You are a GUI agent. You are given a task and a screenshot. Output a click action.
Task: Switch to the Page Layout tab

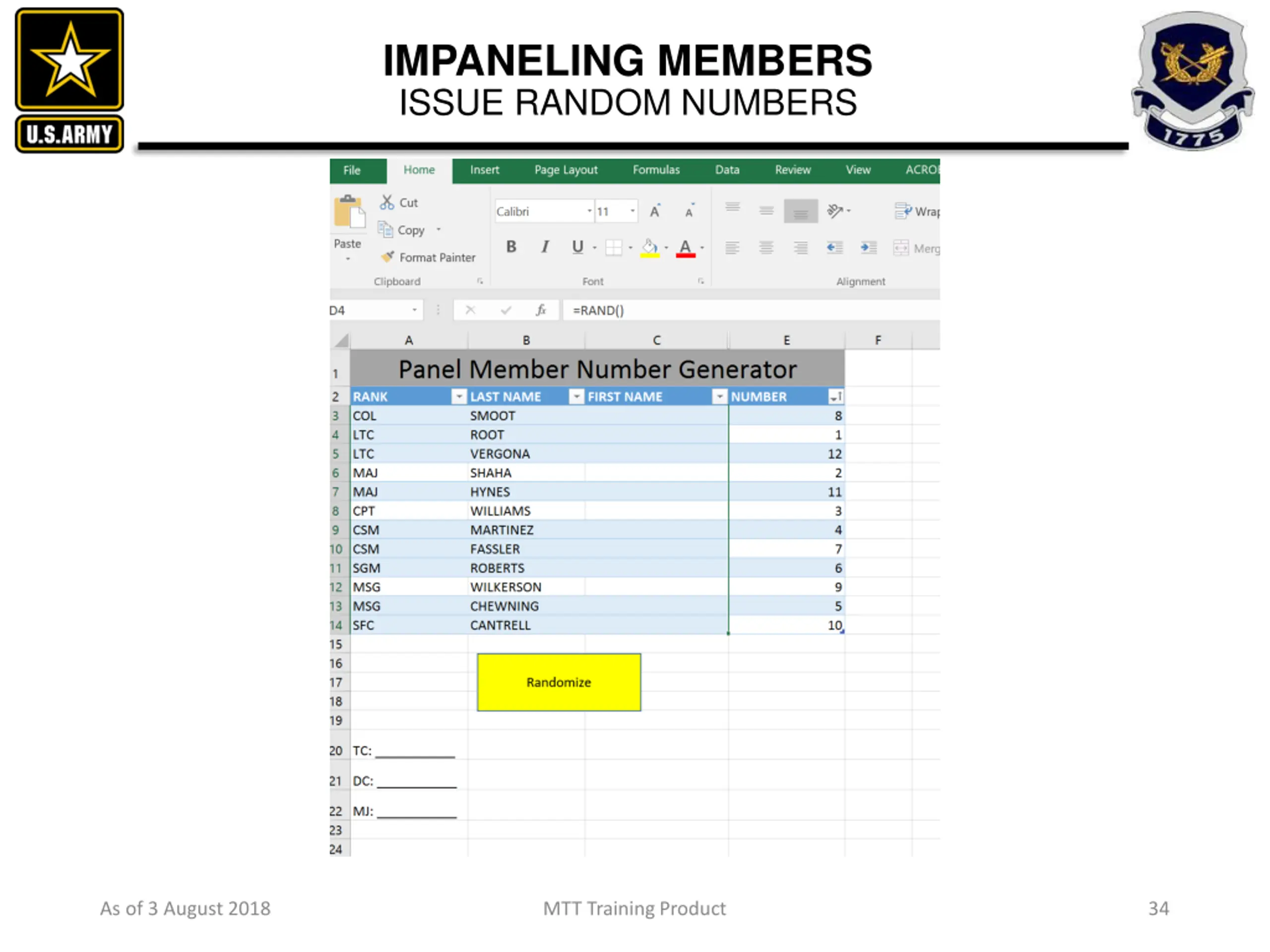(x=566, y=170)
